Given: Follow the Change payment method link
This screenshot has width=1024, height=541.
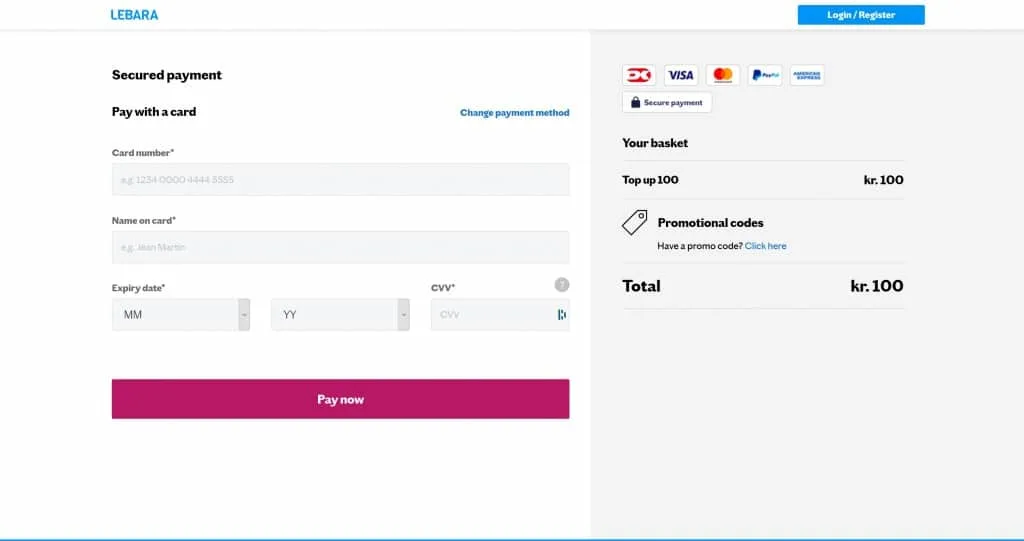Looking at the screenshot, I should click(x=514, y=113).
